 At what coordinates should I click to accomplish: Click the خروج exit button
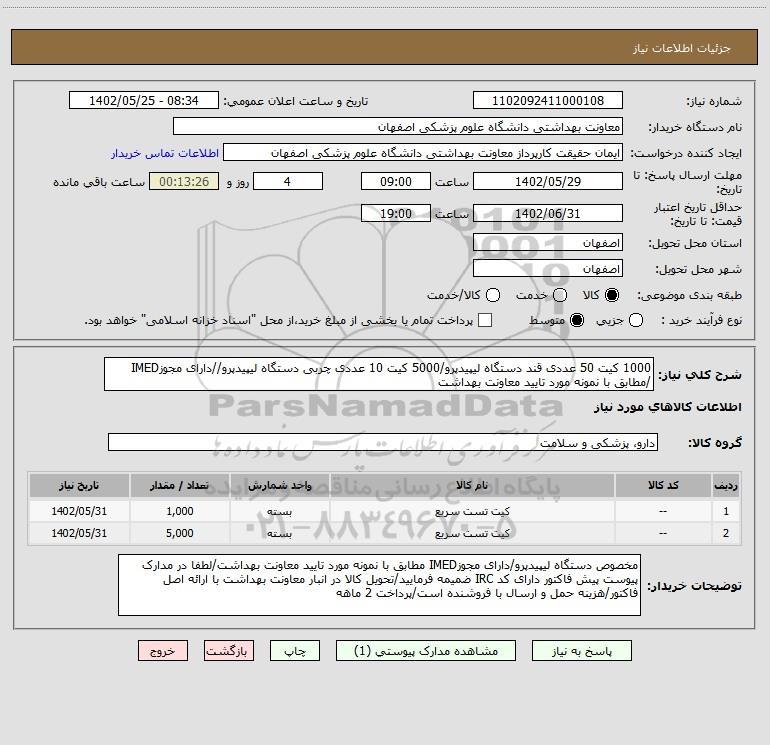pos(163,651)
